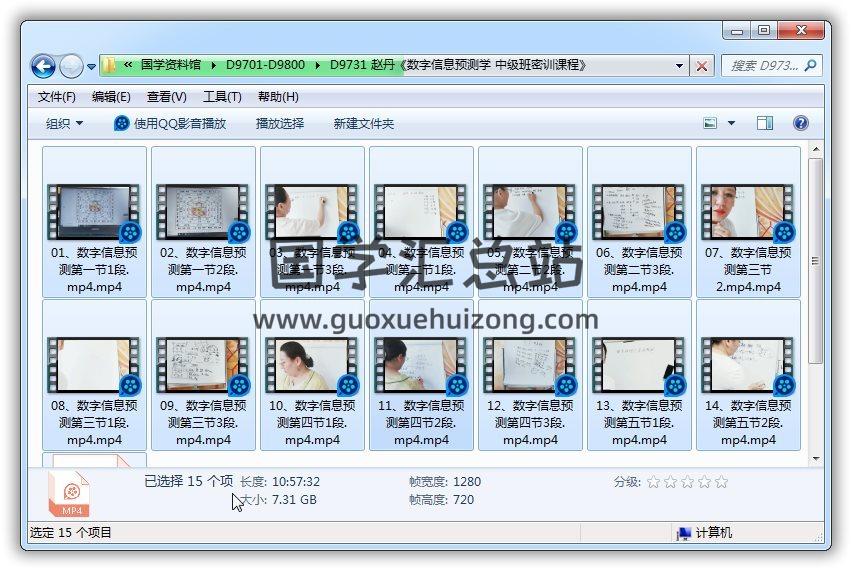Set the rating to five stars
Screen dimensions: 852x571
(x=721, y=482)
